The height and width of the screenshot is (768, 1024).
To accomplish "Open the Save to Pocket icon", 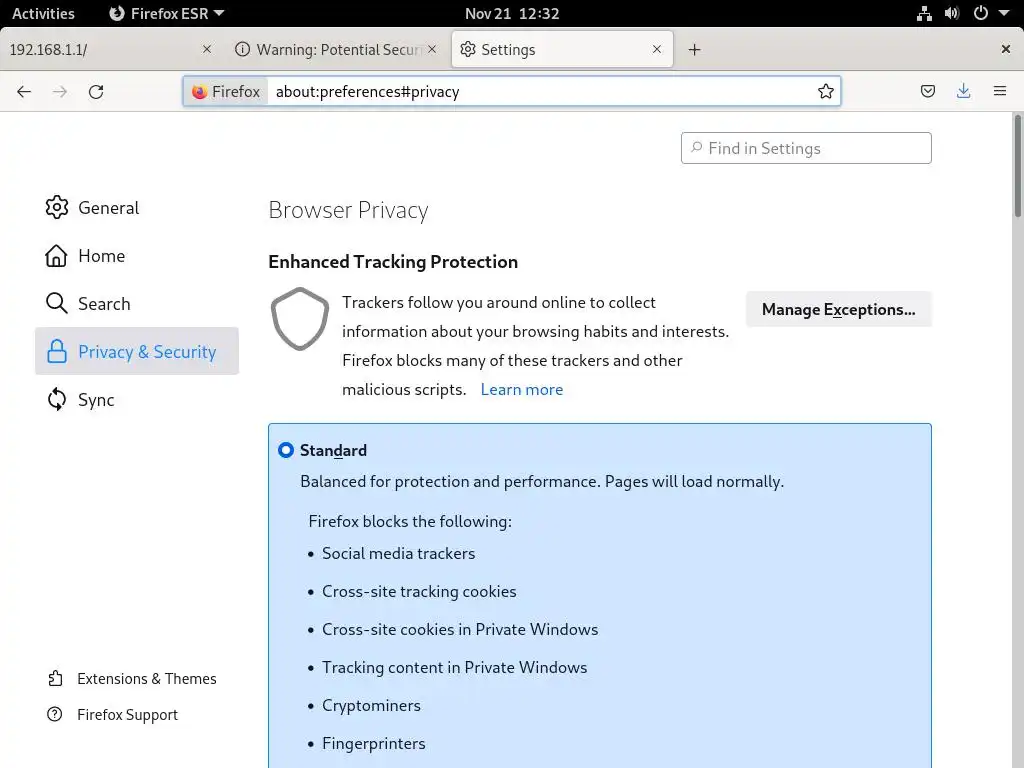I will click(928, 91).
